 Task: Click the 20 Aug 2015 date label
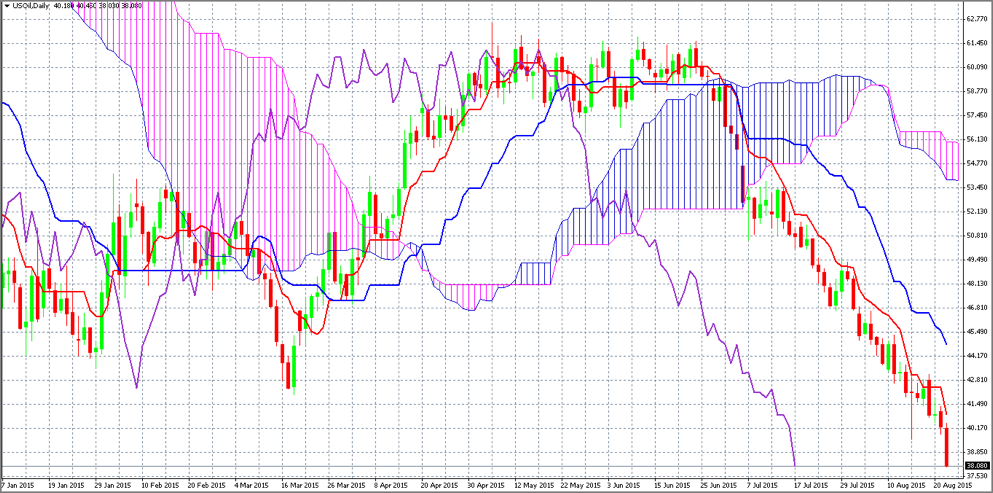(x=950, y=486)
